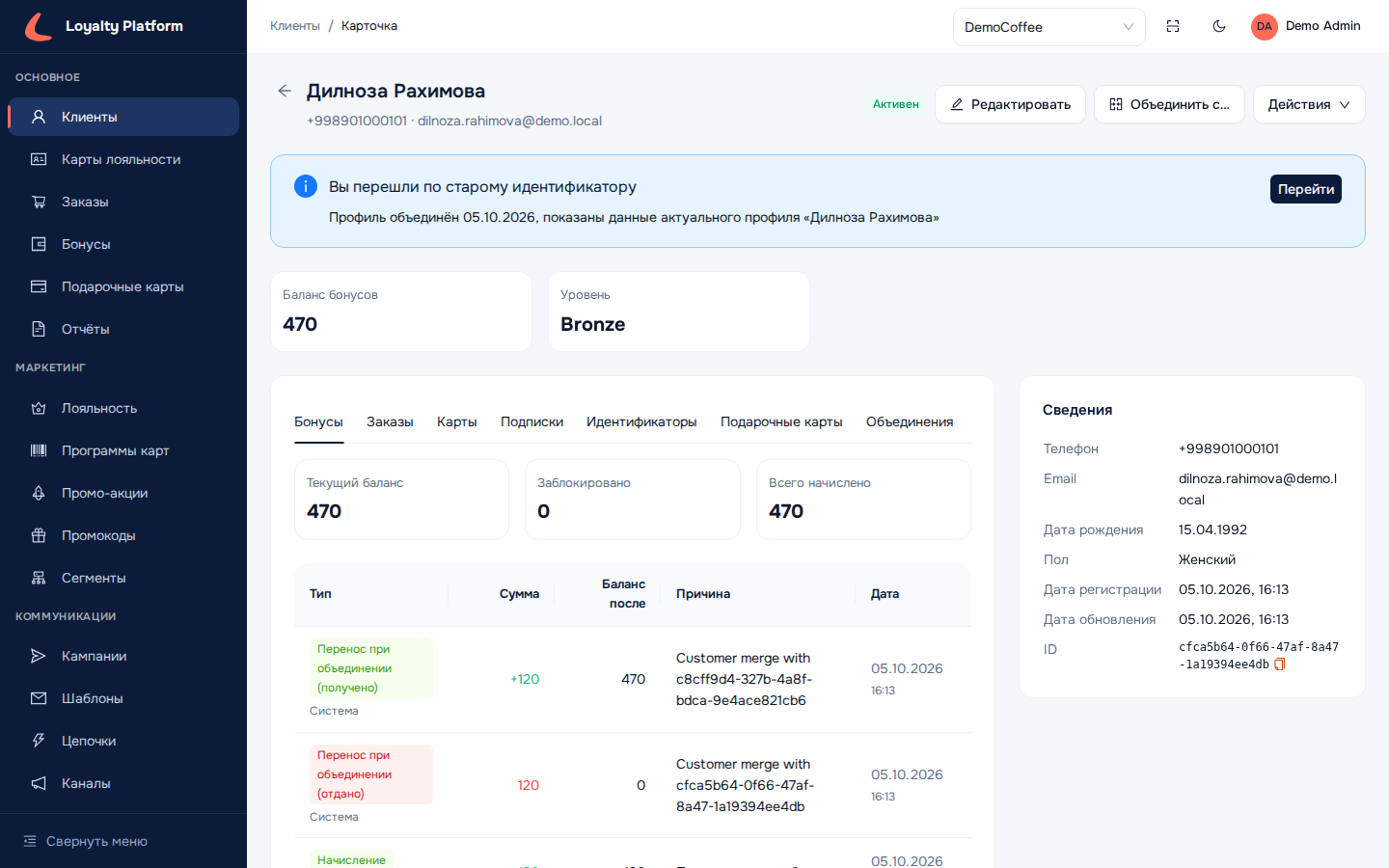Viewport: 1389px width, 868px height.
Task: Click the Промокоды gift icon
Action: pos(39,535)
